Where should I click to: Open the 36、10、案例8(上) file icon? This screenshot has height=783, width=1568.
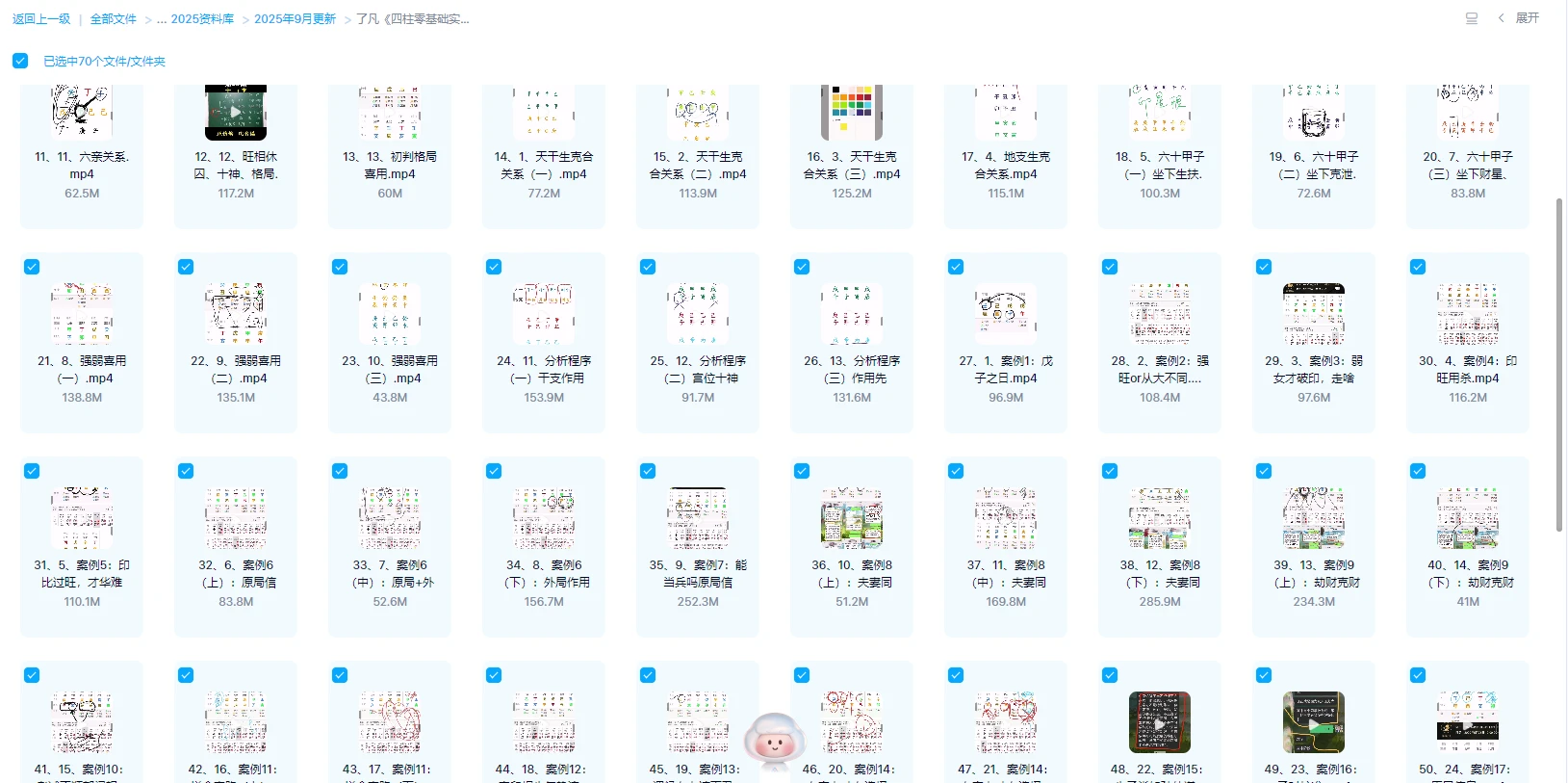(852, 518)
